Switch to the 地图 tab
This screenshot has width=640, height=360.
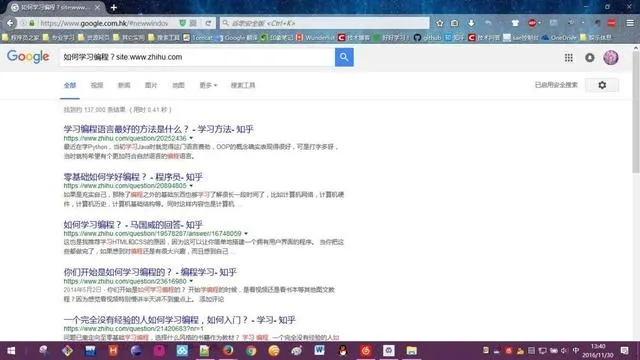[178, 85]
